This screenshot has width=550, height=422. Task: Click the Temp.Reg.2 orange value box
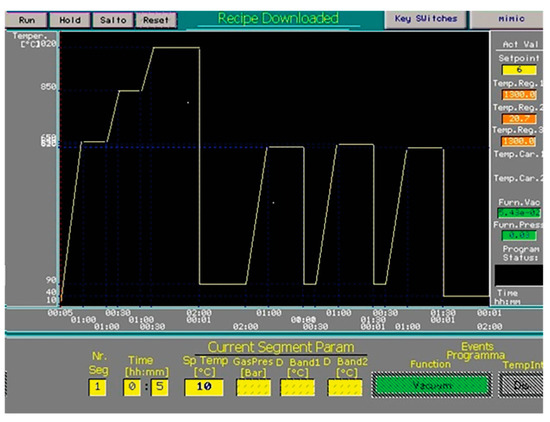coord(519,119)
